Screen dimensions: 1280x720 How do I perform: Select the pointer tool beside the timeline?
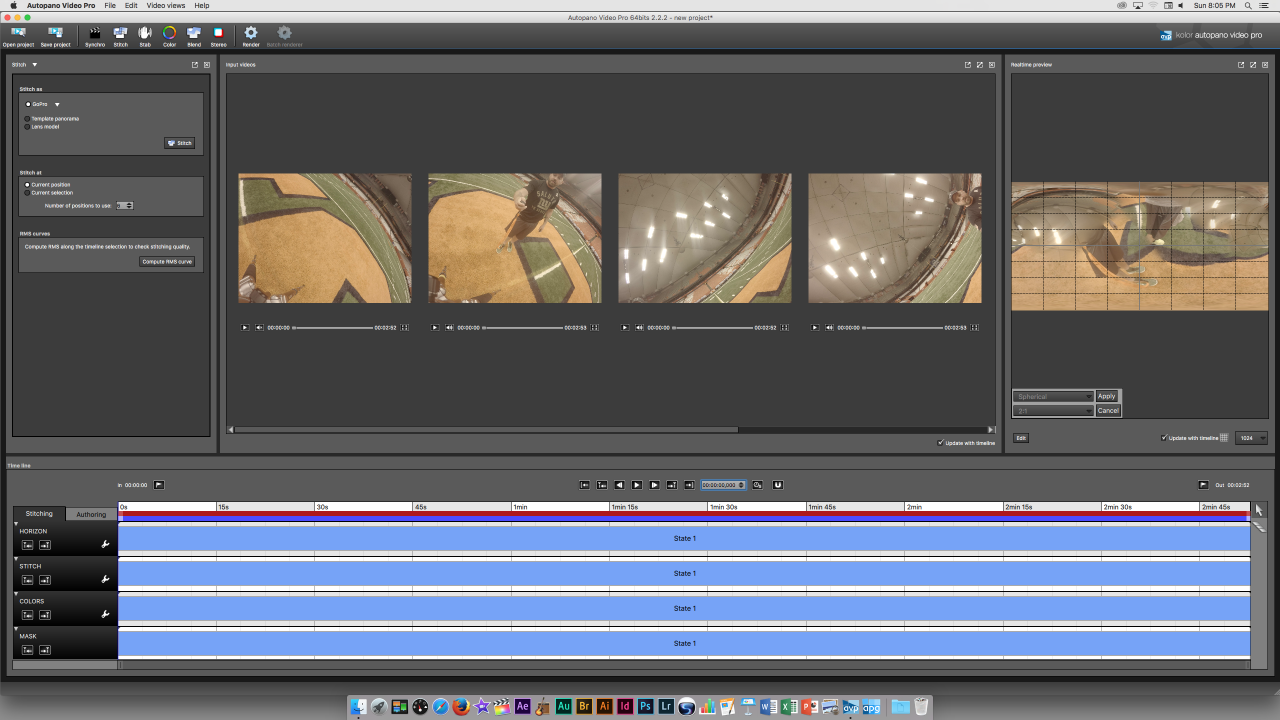tap(1259, 510)
